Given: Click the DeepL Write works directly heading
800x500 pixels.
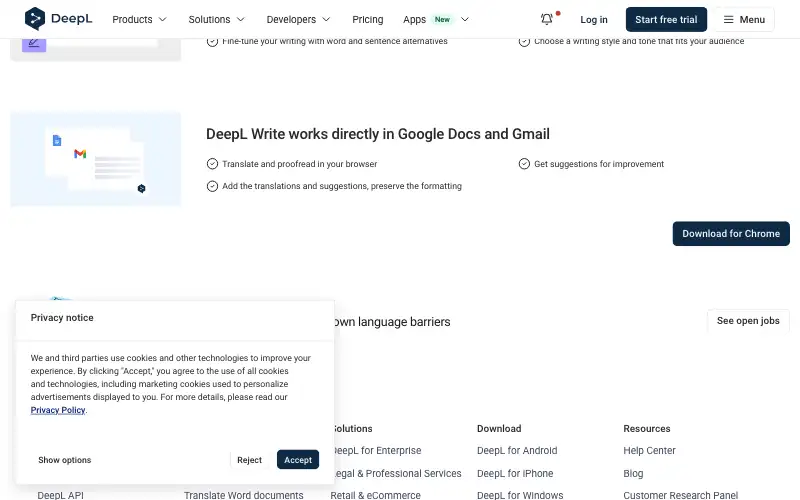Looking at the screenshot, I should coord(378,134).
